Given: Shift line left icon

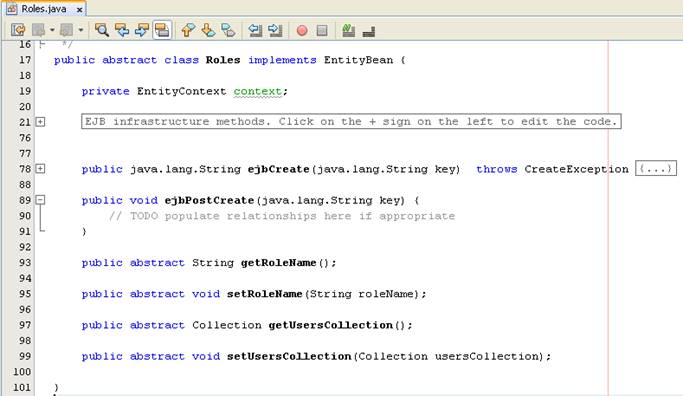Looking at the screenshot, I should 255,30.
